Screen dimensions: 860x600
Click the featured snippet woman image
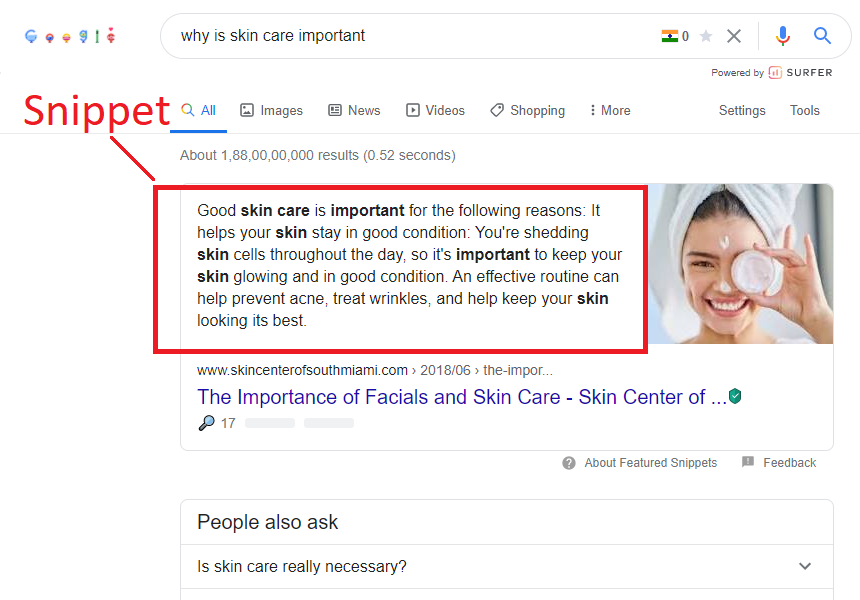click(x=741, y=264)
